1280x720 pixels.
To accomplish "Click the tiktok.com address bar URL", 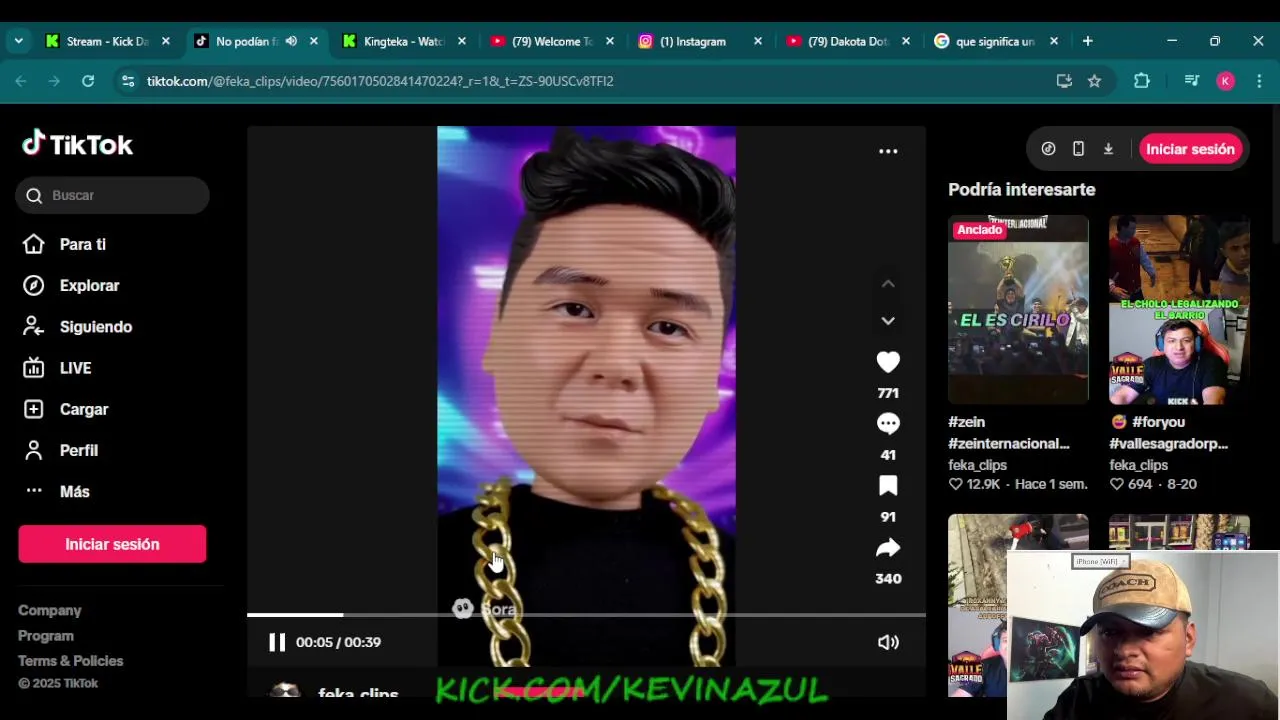I will (x=380, y=81).
